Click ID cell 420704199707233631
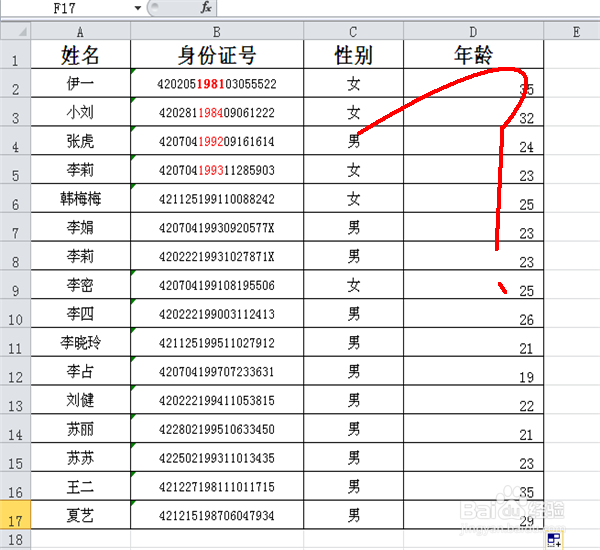The width and height of the screenshot is (600, 550). [x=217, y=371]
